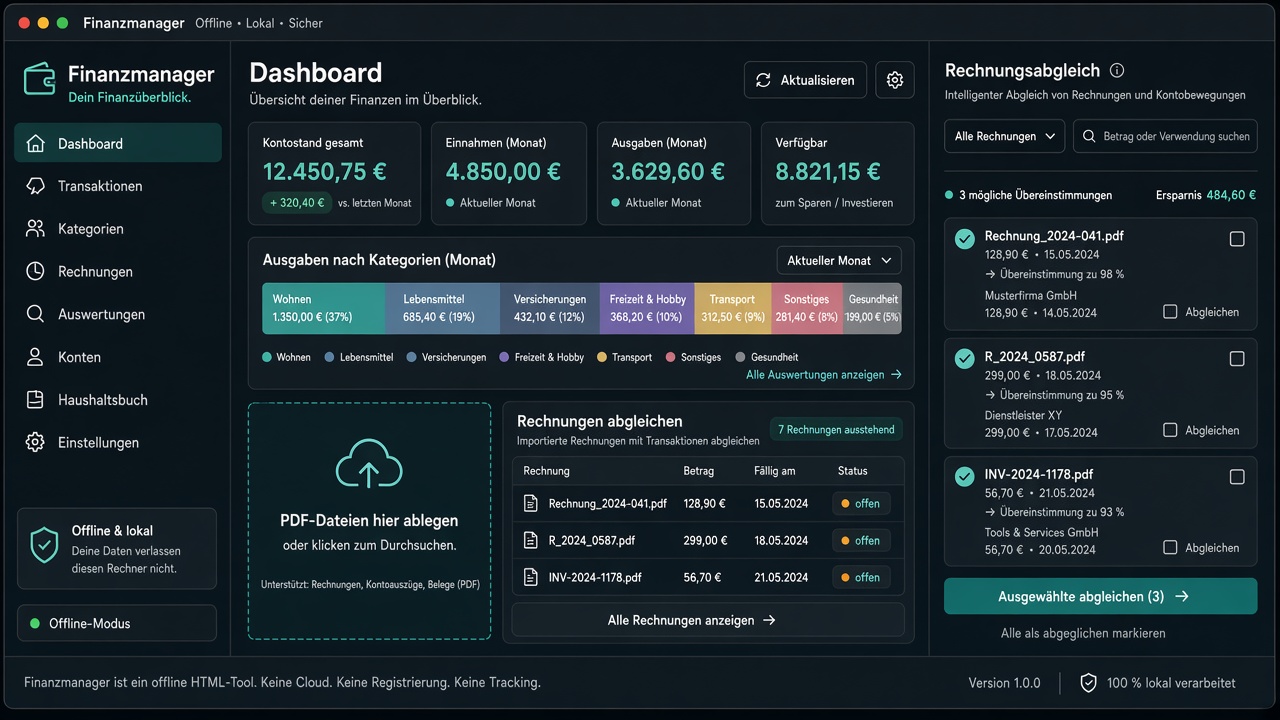Switch to Auswertungen page
This screenshot has height=720, width=1280.
click(118, 314)
